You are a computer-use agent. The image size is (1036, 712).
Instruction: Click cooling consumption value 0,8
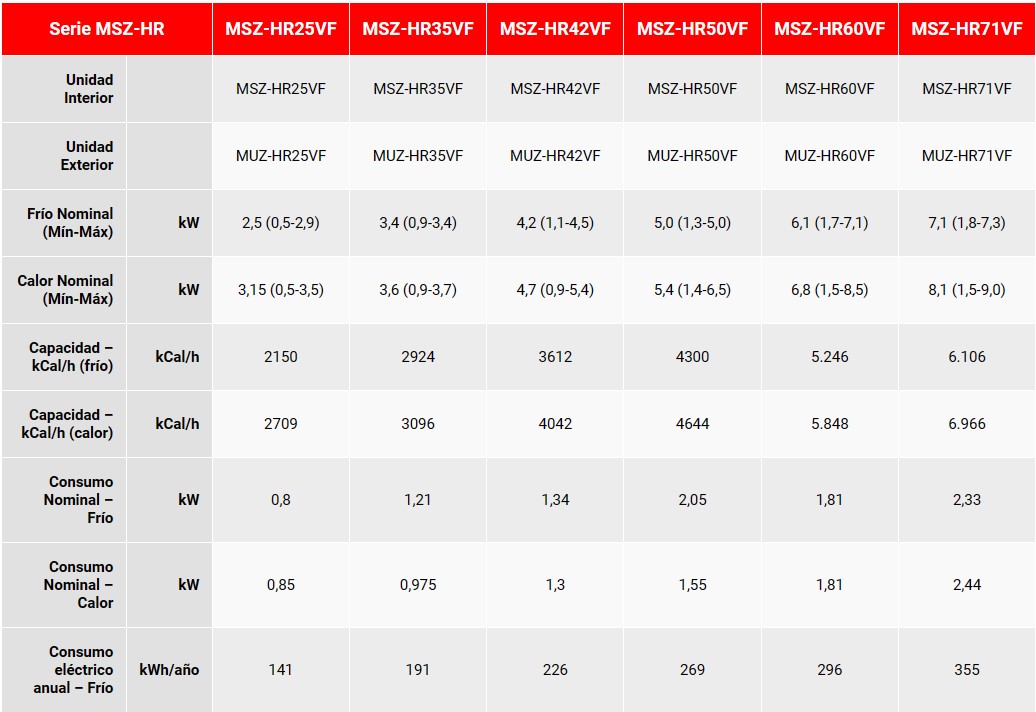point(281,500)
